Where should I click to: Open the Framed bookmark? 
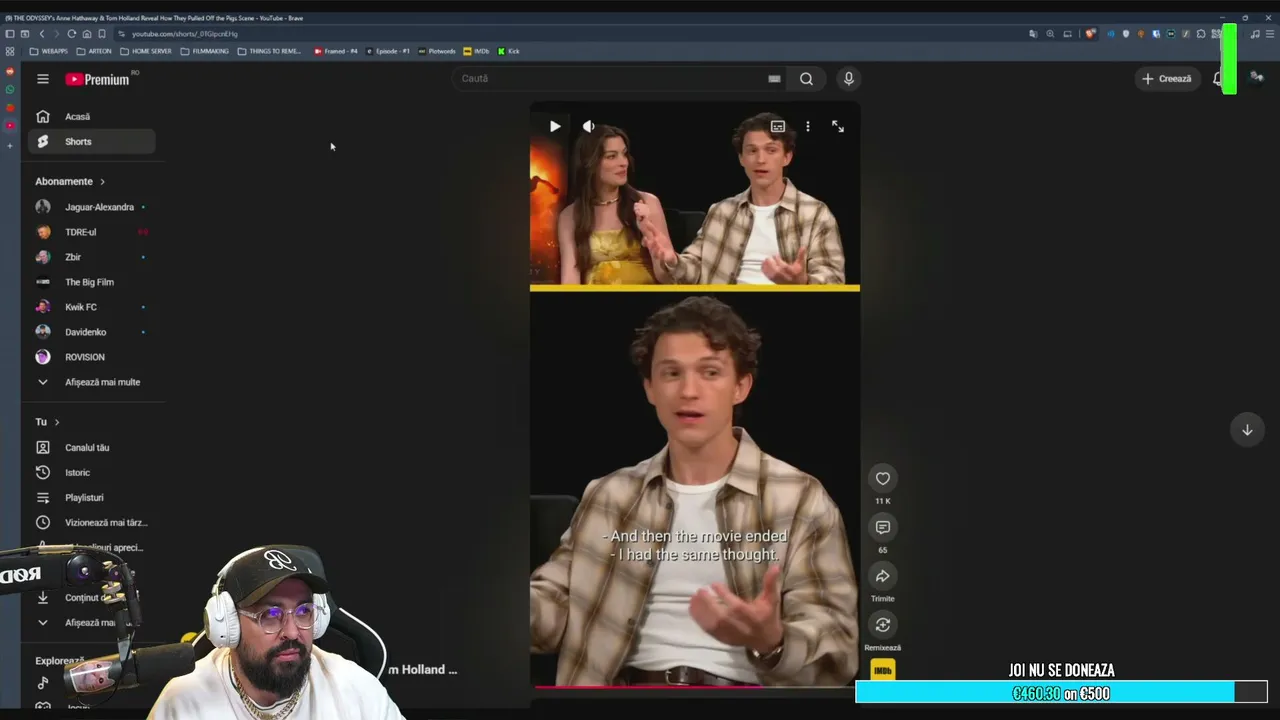pyautogui.click(x=336, y=51)
